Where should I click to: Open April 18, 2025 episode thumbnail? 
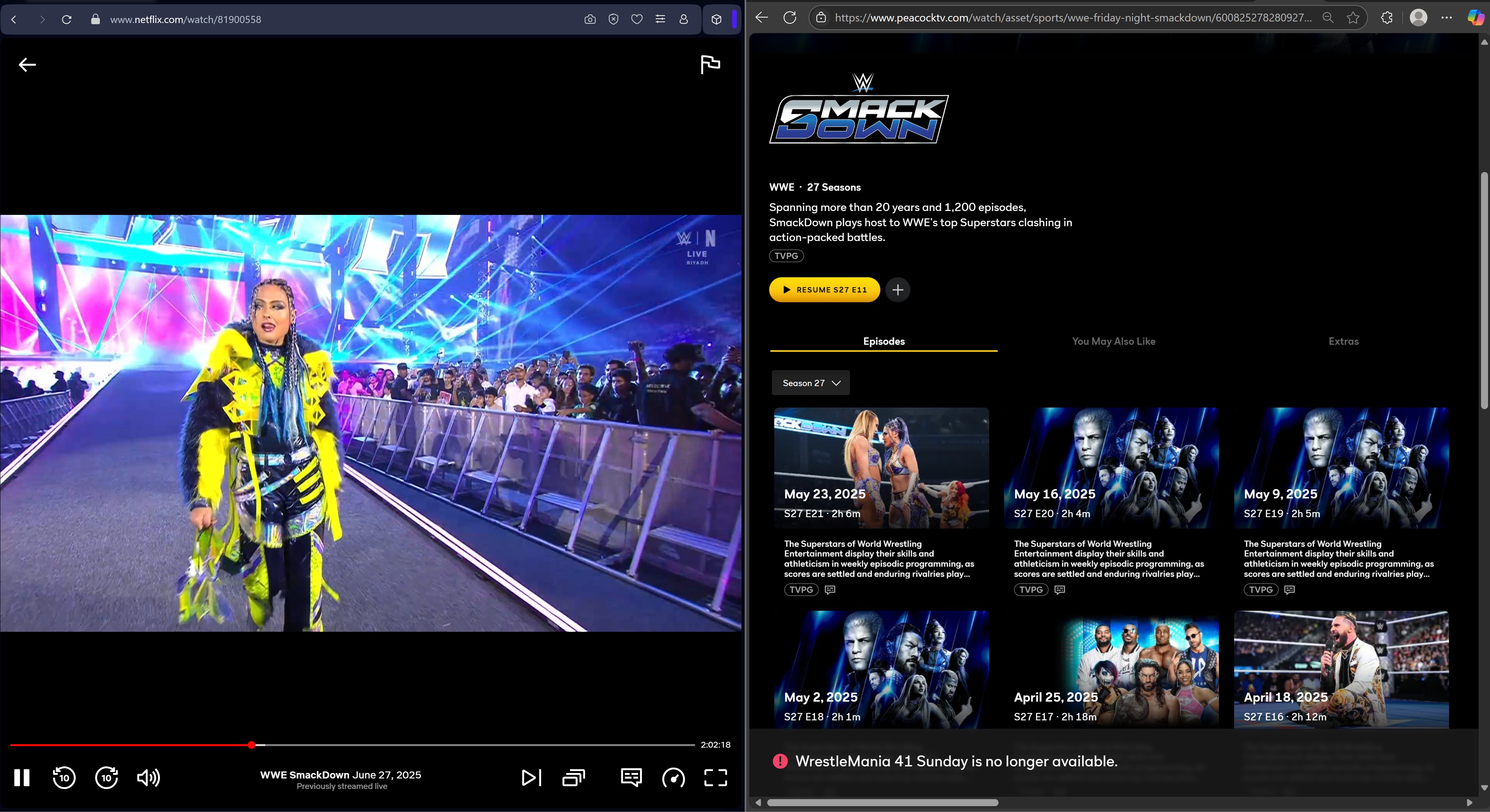click(x=1341, y=670)
